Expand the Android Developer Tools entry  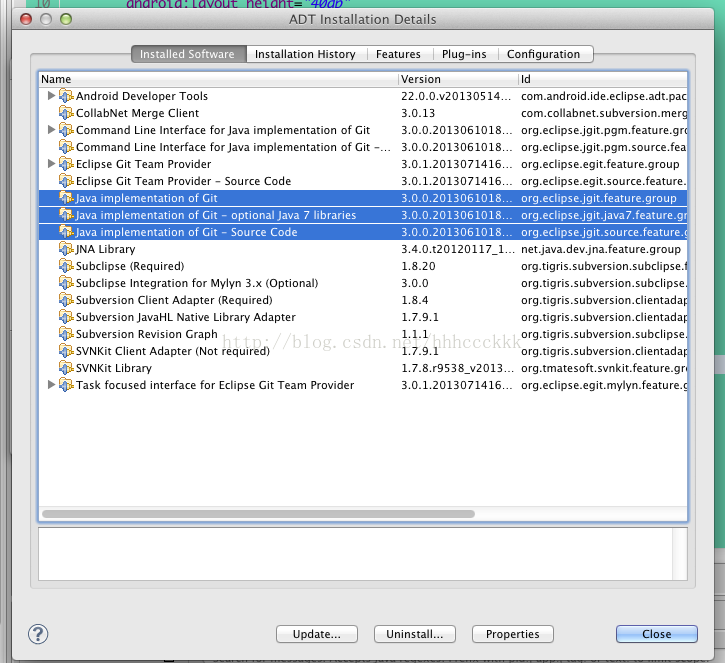pyautogui.click(x=51, y=96)
